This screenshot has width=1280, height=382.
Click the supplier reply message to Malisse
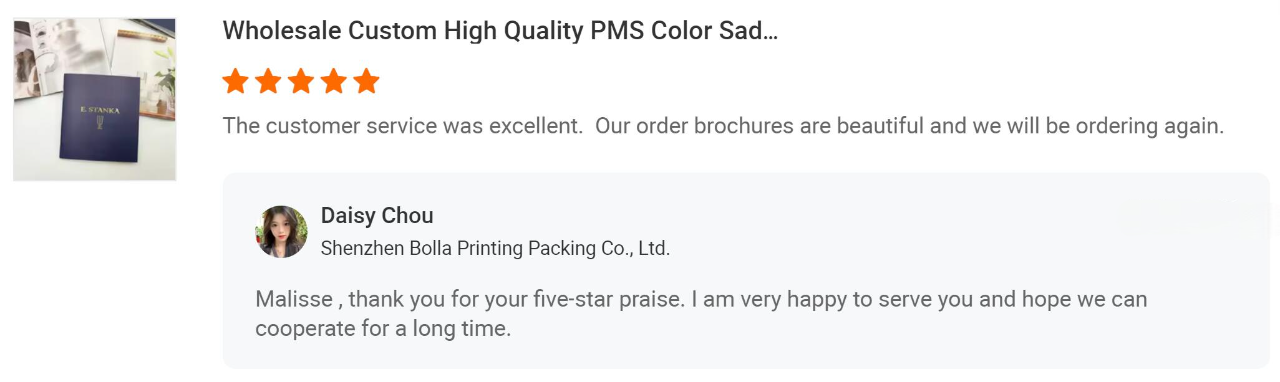[701, 313]
